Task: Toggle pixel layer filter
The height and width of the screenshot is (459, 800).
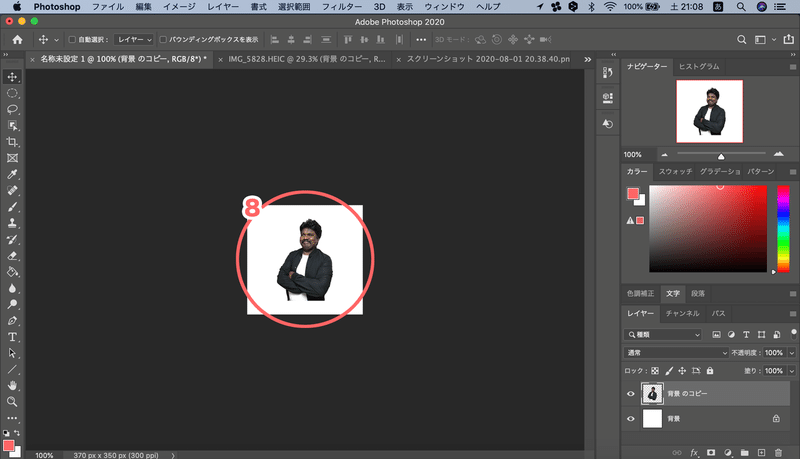Action: tap(716, 335)
